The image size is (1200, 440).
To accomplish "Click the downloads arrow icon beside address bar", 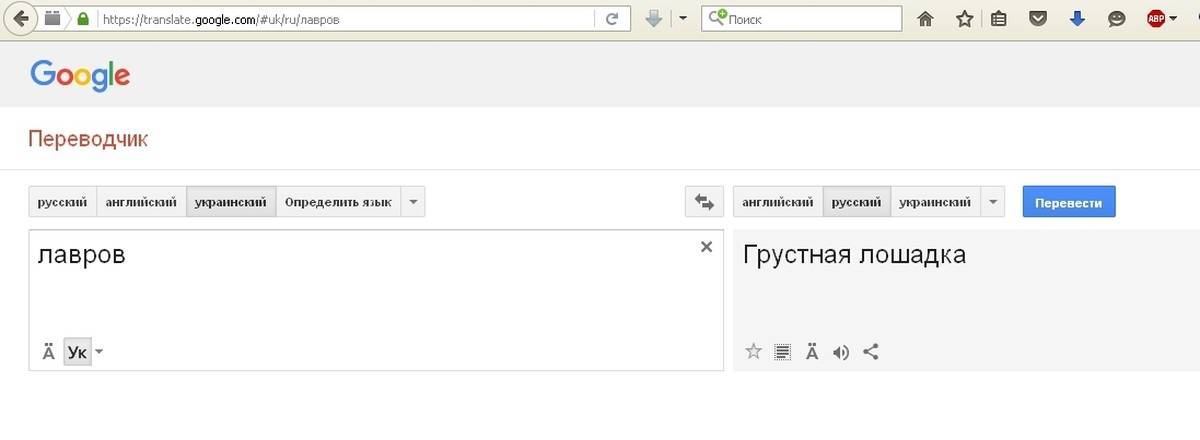I will tap(654, 18).
